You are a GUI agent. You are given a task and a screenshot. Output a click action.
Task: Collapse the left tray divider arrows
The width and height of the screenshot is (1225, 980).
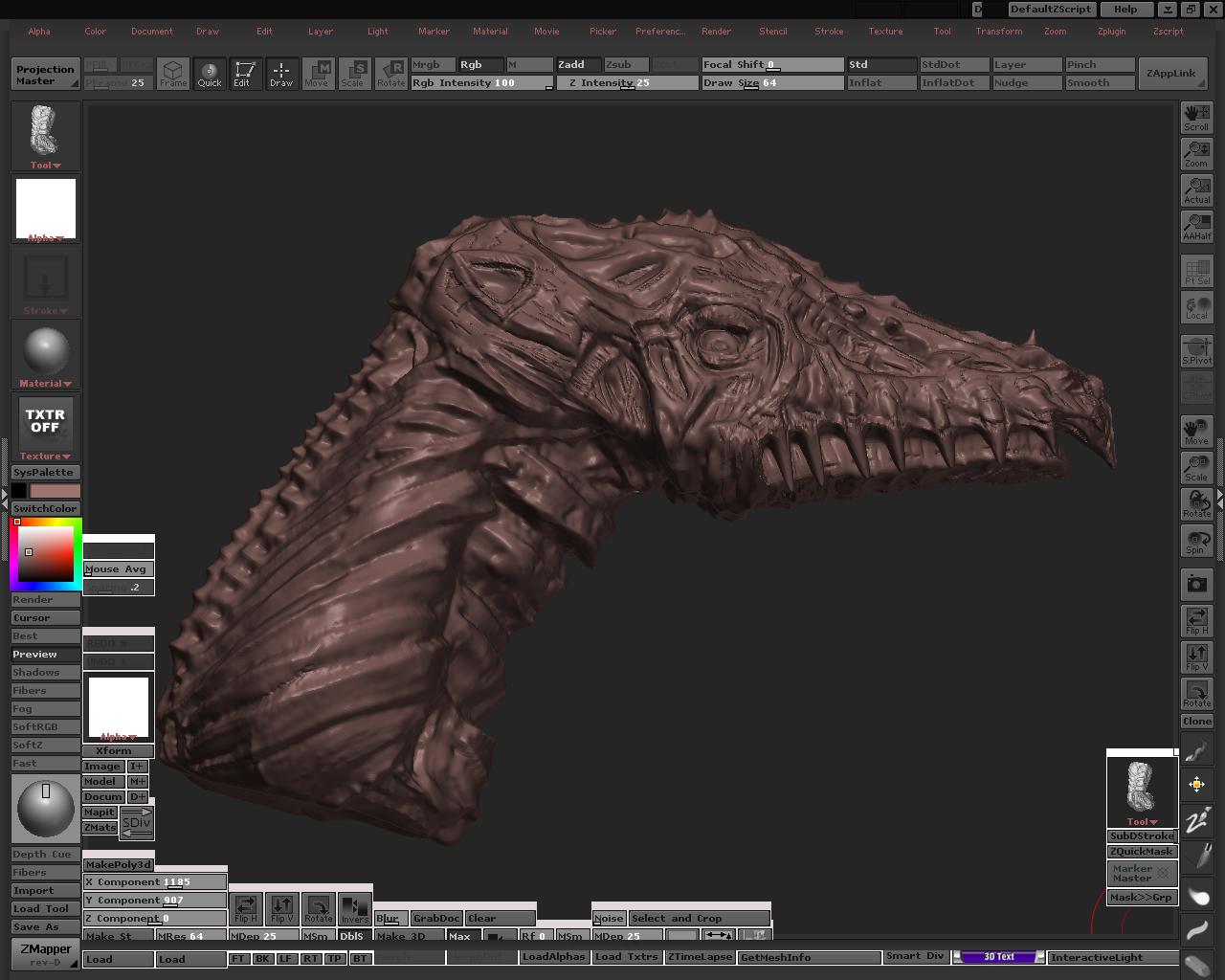coord(4,499)
